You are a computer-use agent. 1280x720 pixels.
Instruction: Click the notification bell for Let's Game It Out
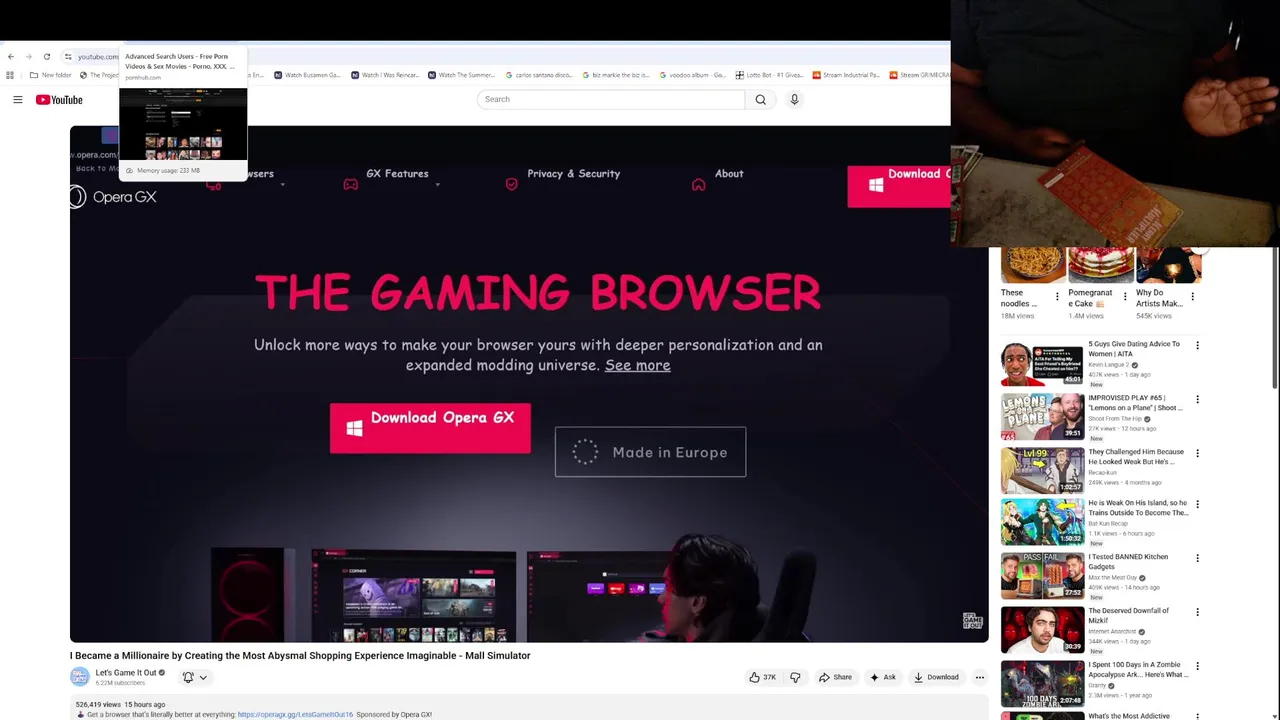(x=188, y=677)
